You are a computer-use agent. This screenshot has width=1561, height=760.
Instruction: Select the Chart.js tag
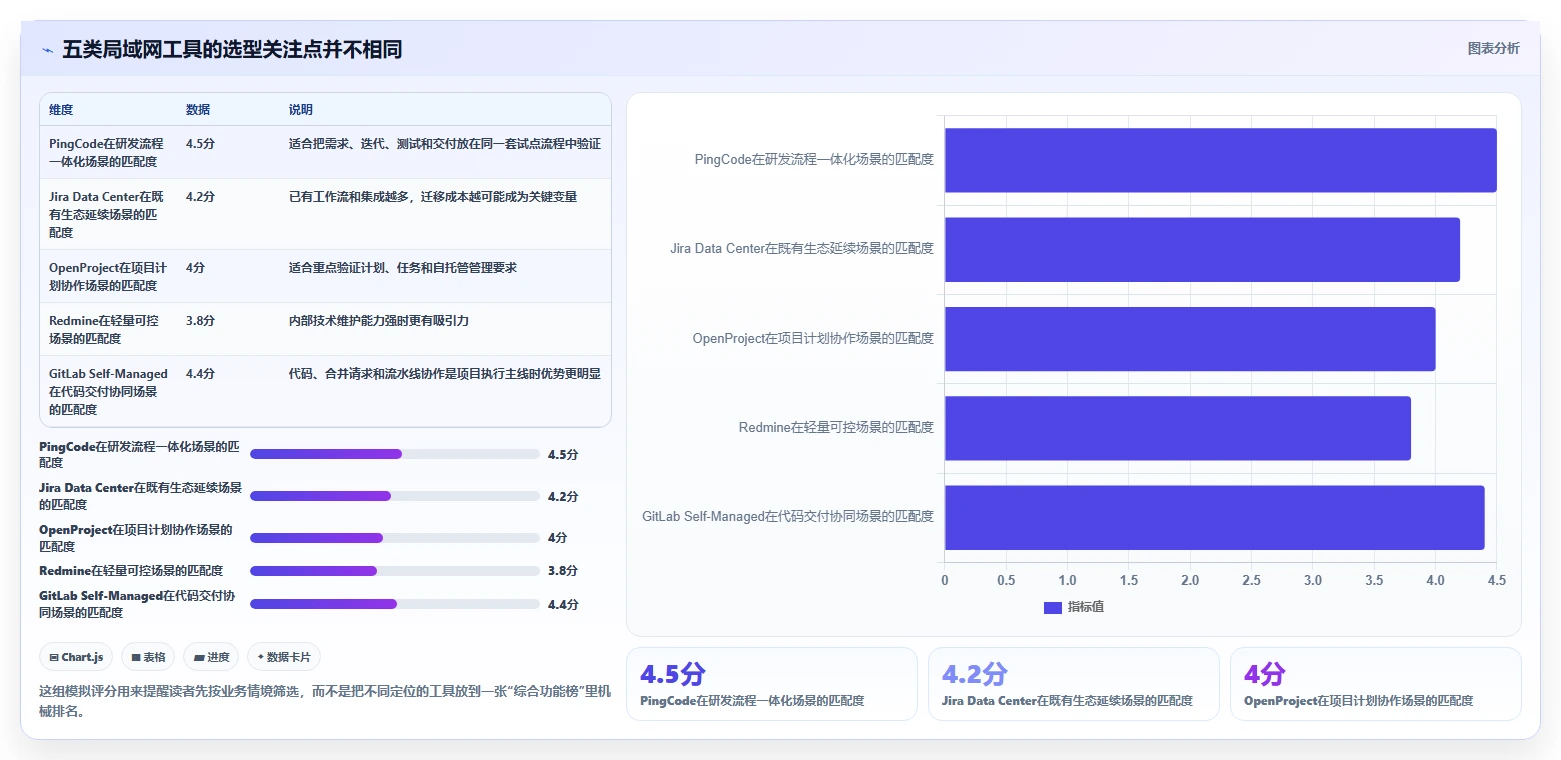pos(76,657)
